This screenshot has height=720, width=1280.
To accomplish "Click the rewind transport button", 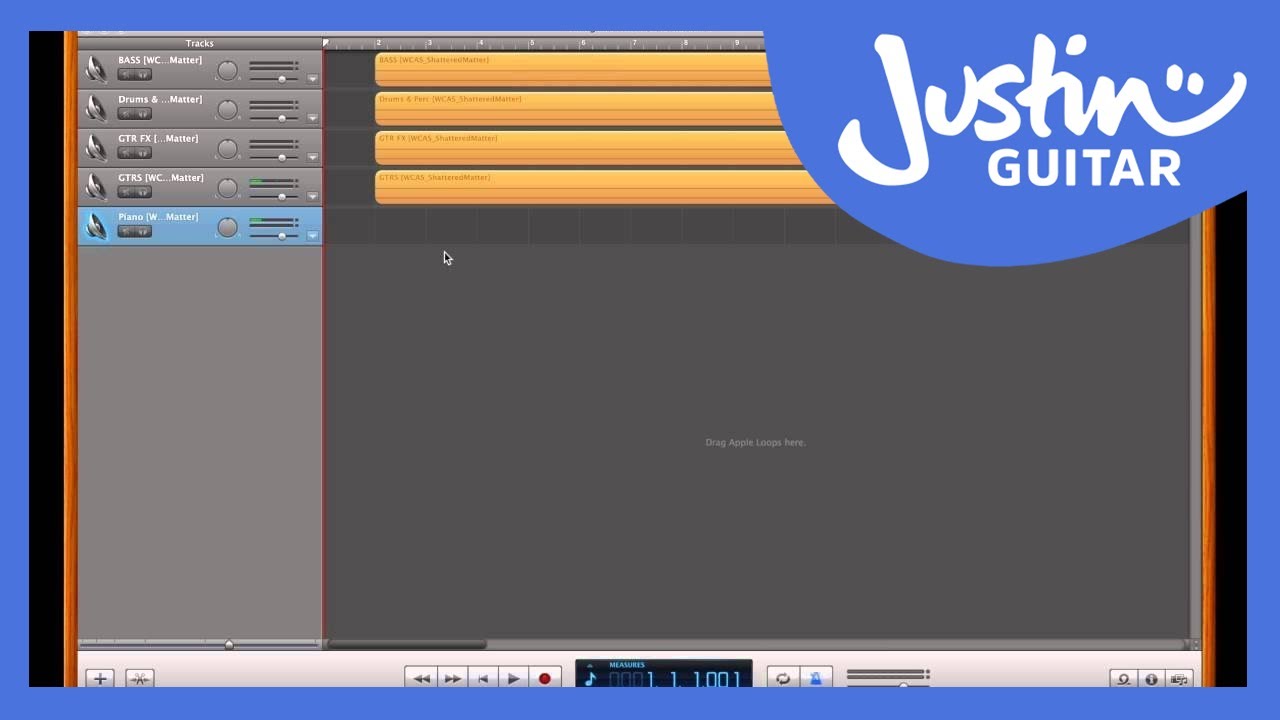I will pyautogui.click(x=421, y=678).
